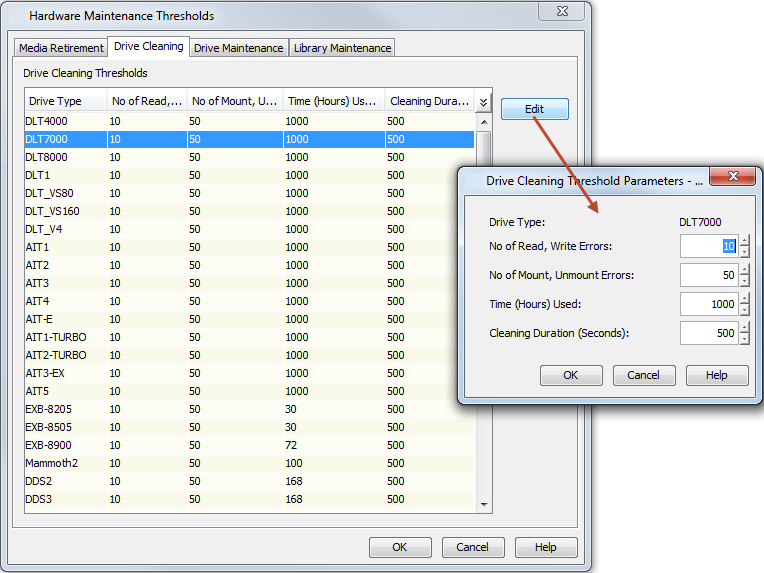Click the Cleaning Duration (Seconds) input field
This screenshot has height=573, width=764.
coord(709,333)
